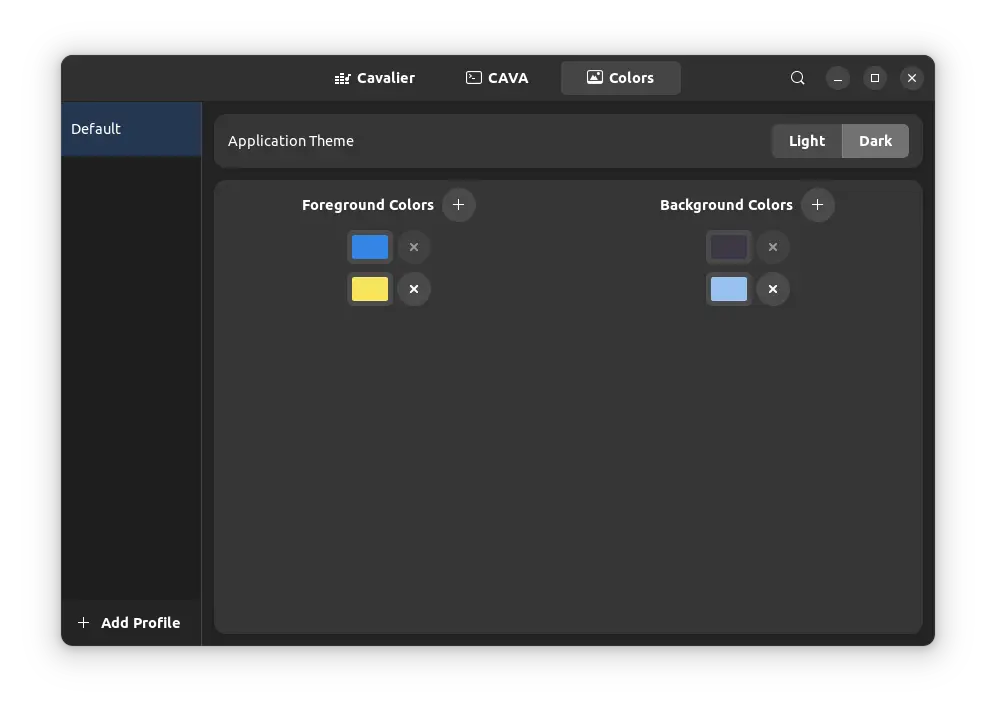Remove the yellow foreground color
996x713 pixels.
pyautogui.click(x=414, y=289)
